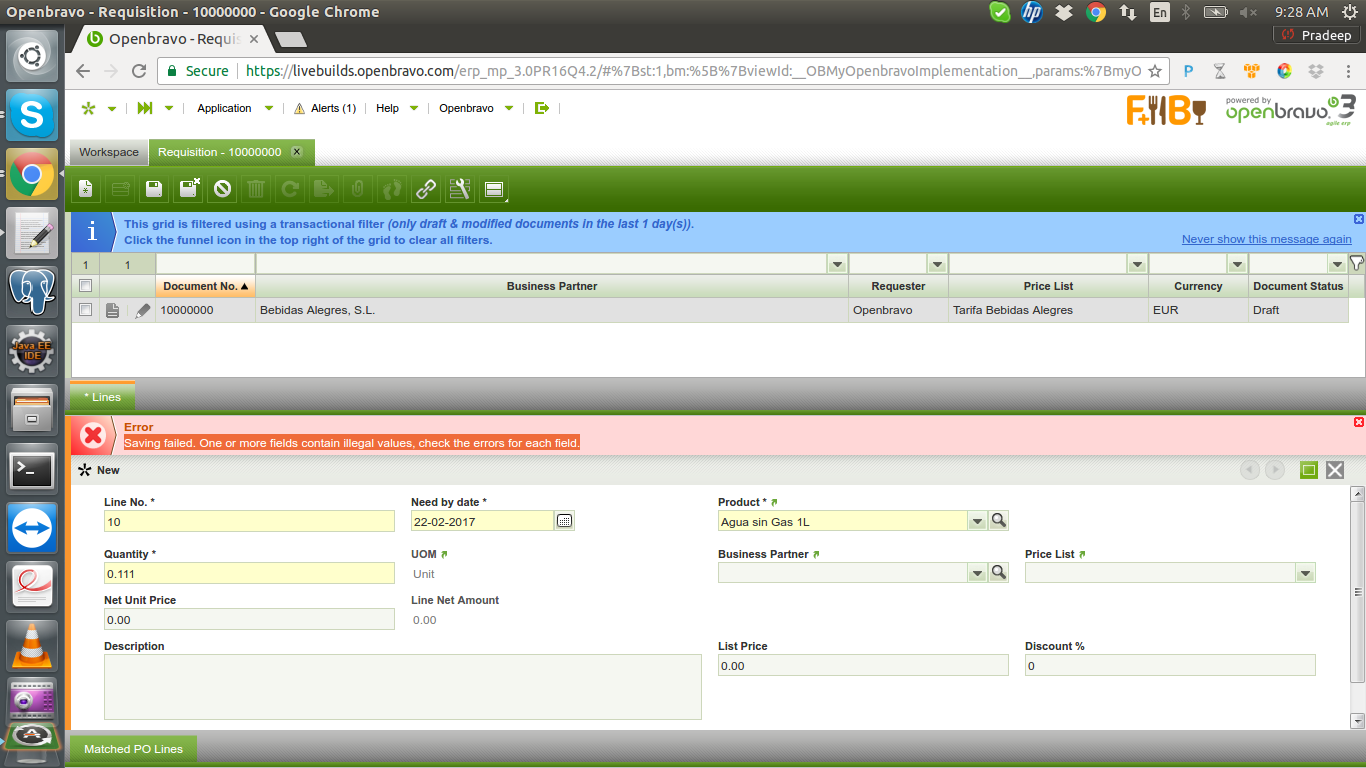Screen dimensions: 1366x768
Task: Open the Price List dropdown in the form
Action: (x=1305, y=573)
